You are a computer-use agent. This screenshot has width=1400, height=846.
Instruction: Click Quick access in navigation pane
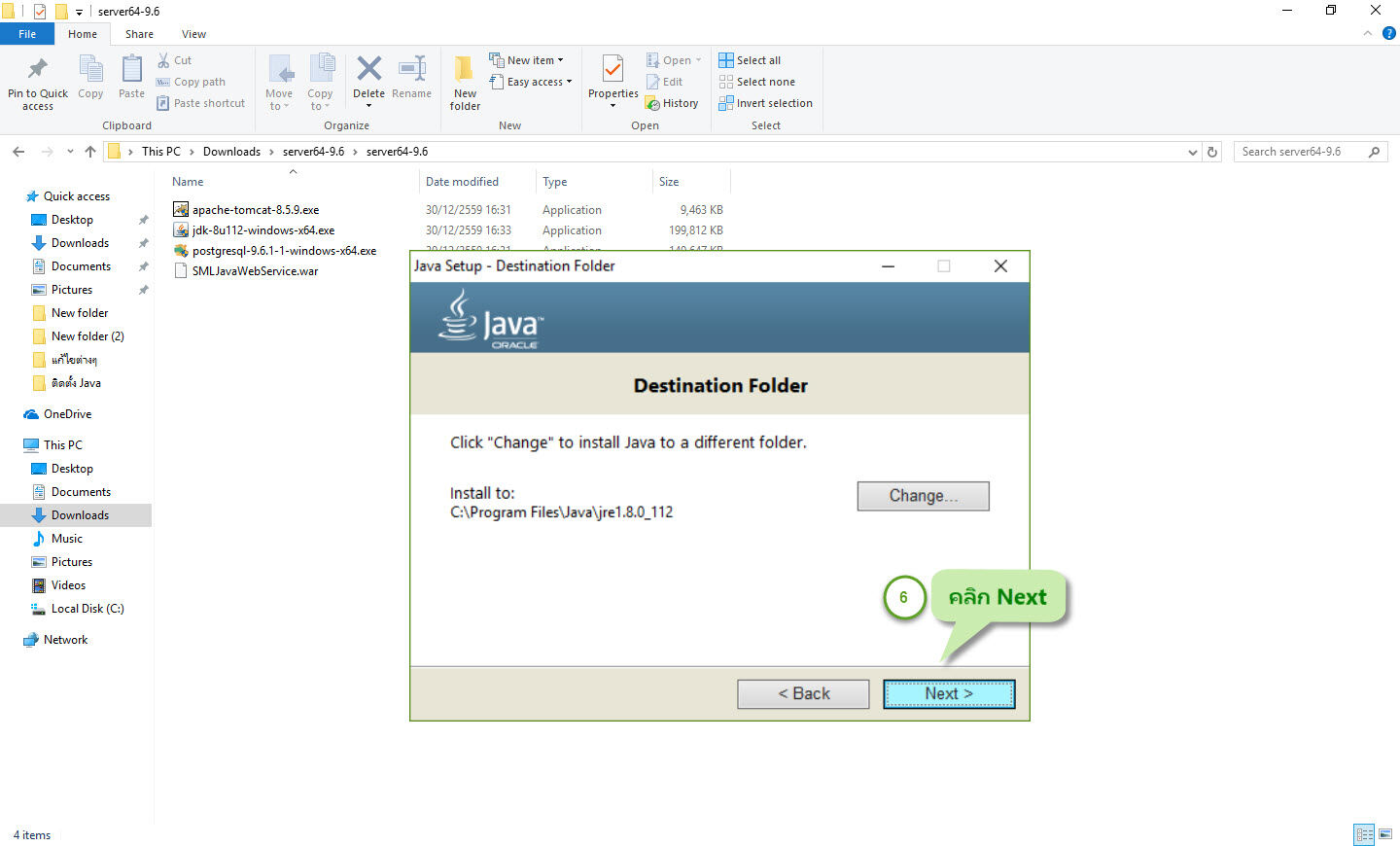coord(77,196)
